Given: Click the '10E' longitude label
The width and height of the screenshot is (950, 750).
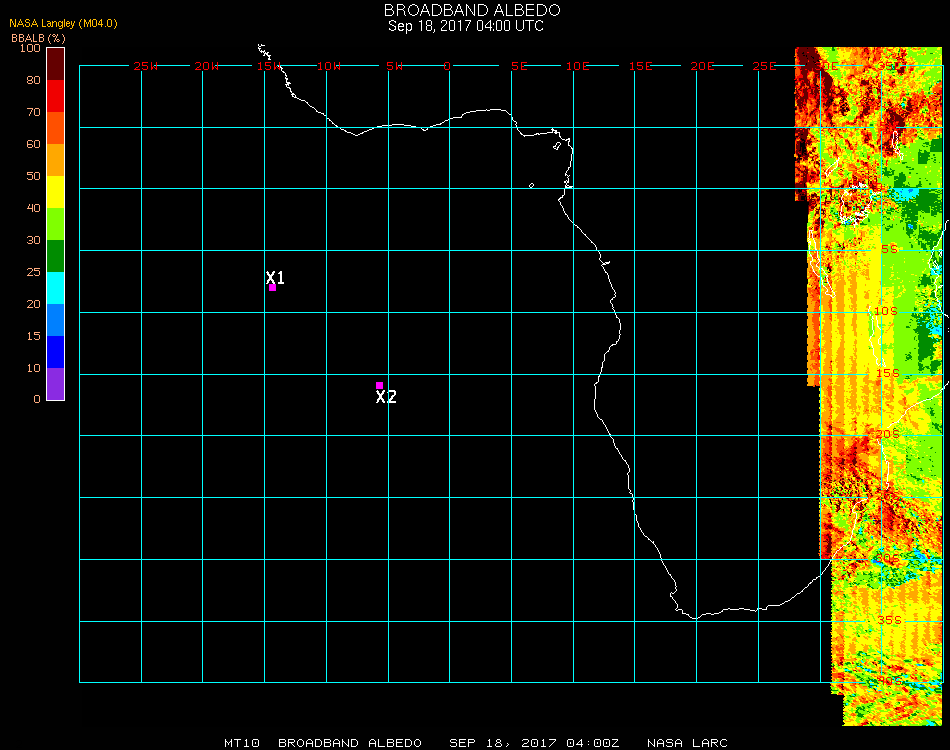Looking at the screenshot, I should (x=577, y=66).
